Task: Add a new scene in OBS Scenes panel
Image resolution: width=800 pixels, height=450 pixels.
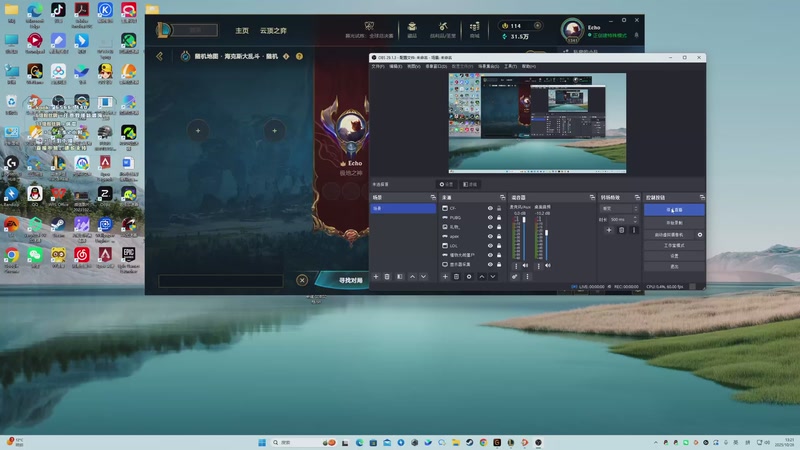Action: coord(376,277)
